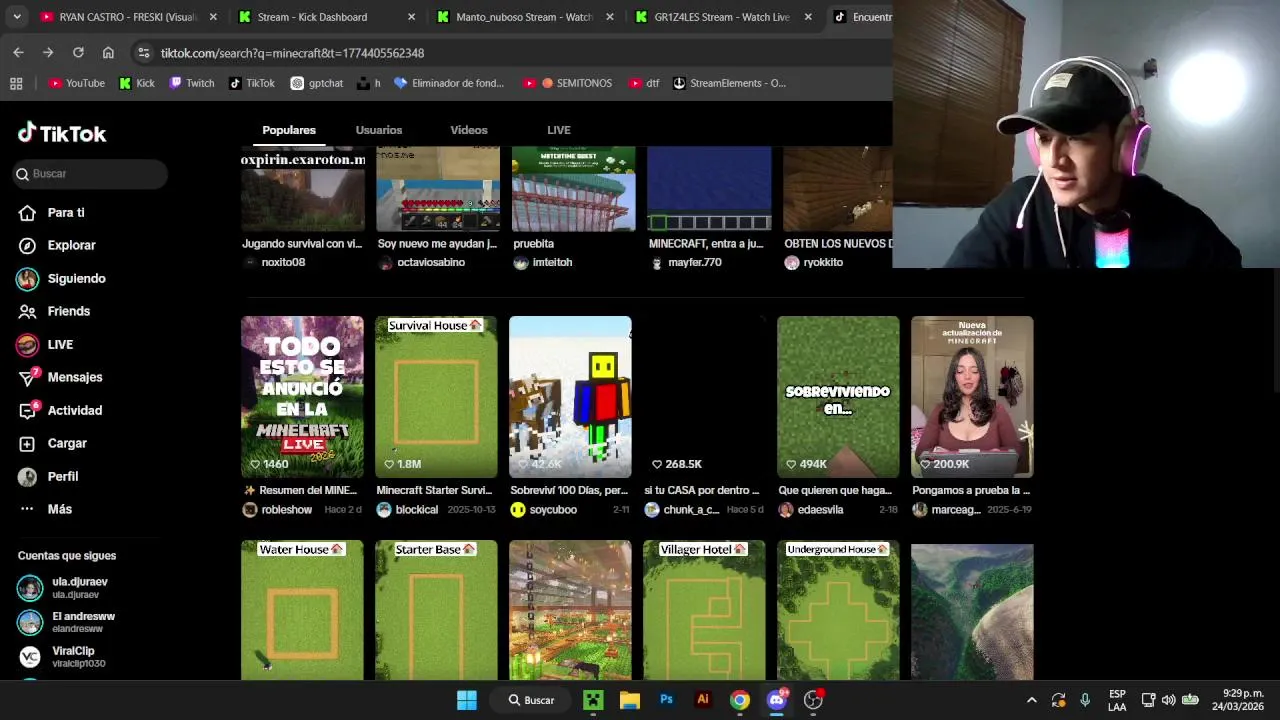Switch to Usuarios tab
Screen dimensions: 1280x720
[379, 130]
